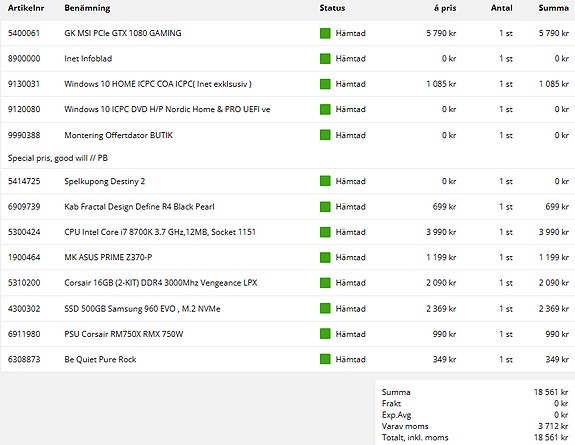
Task: Click the Status column header
Action: point(332,8)
